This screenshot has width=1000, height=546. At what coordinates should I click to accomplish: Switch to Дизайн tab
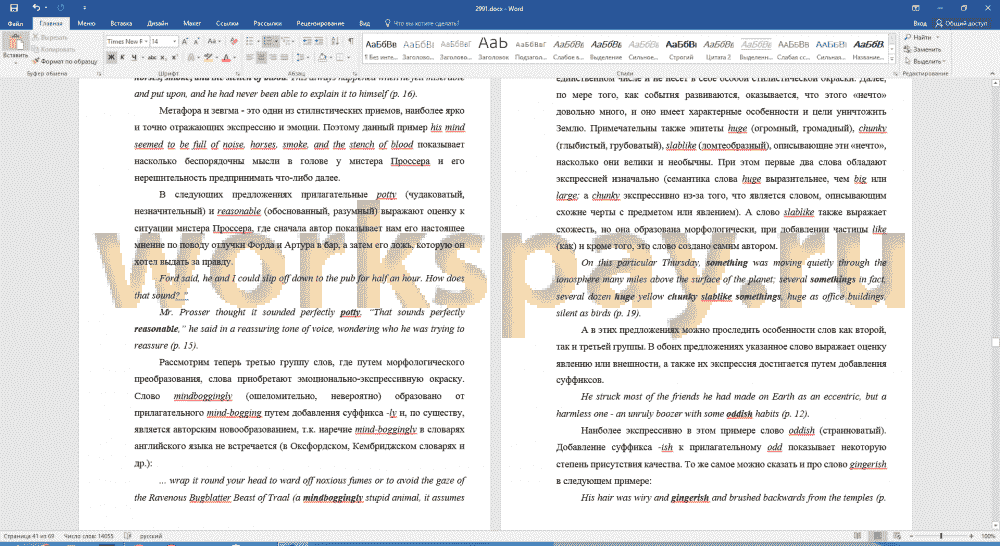(157, 24)
